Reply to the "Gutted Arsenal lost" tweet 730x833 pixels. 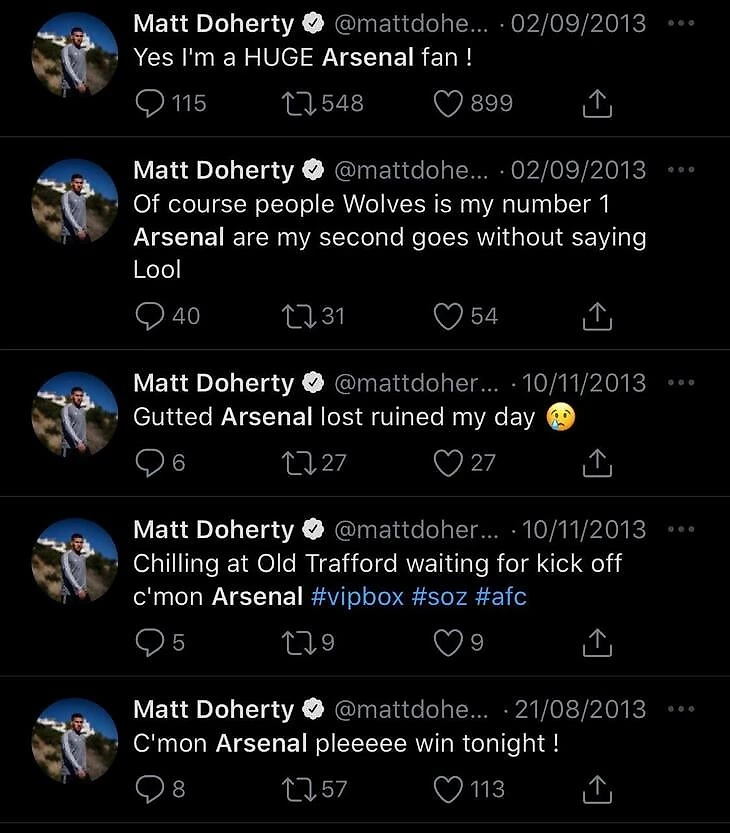point(150,462)
